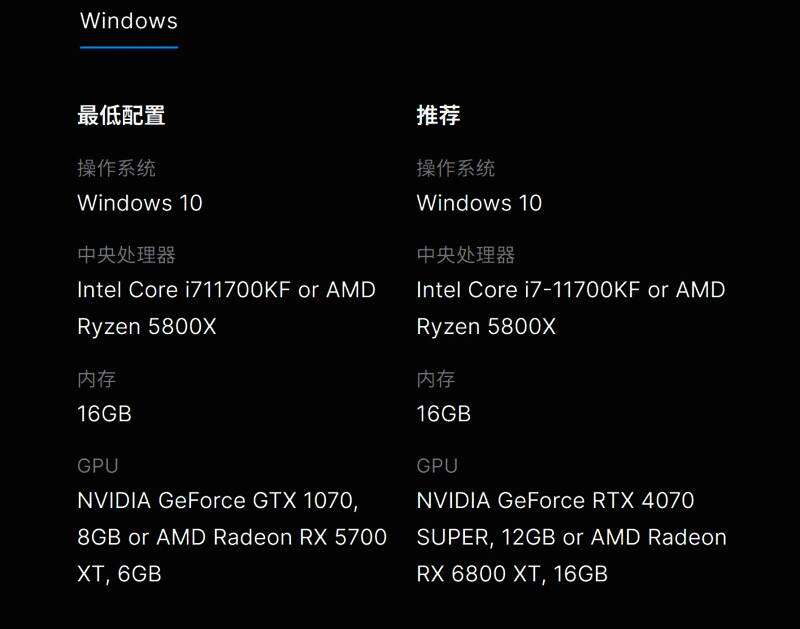Viewport: 800px width, 629px height.
Task: Click the NVIDIA GeForce RTX 4070 text
Action: [555, 500]
